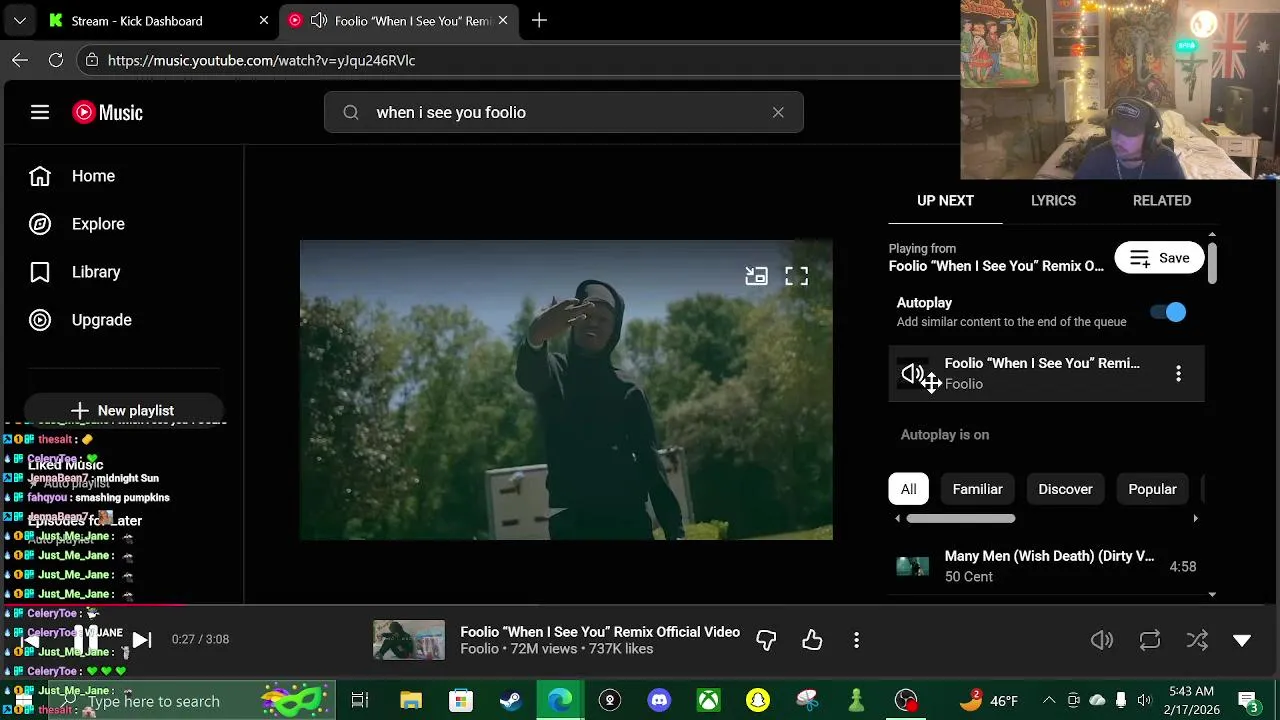
Task: Dislike the current song
Action: click(x=766, y=640)
